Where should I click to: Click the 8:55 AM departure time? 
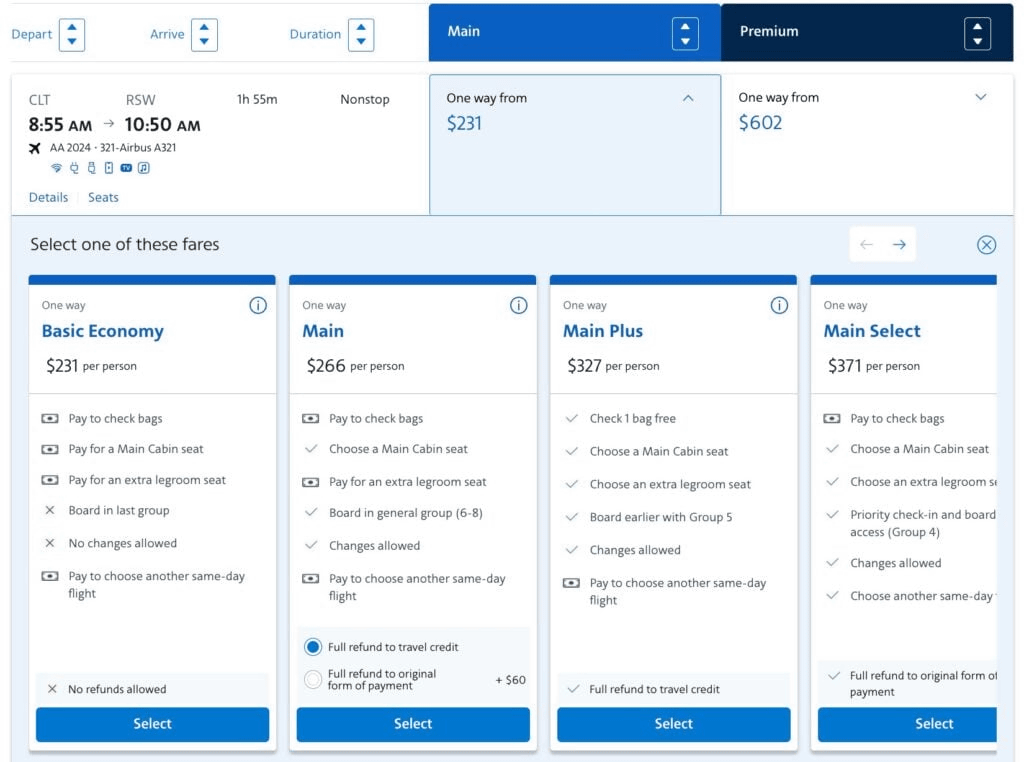click(x=60, y=125)
